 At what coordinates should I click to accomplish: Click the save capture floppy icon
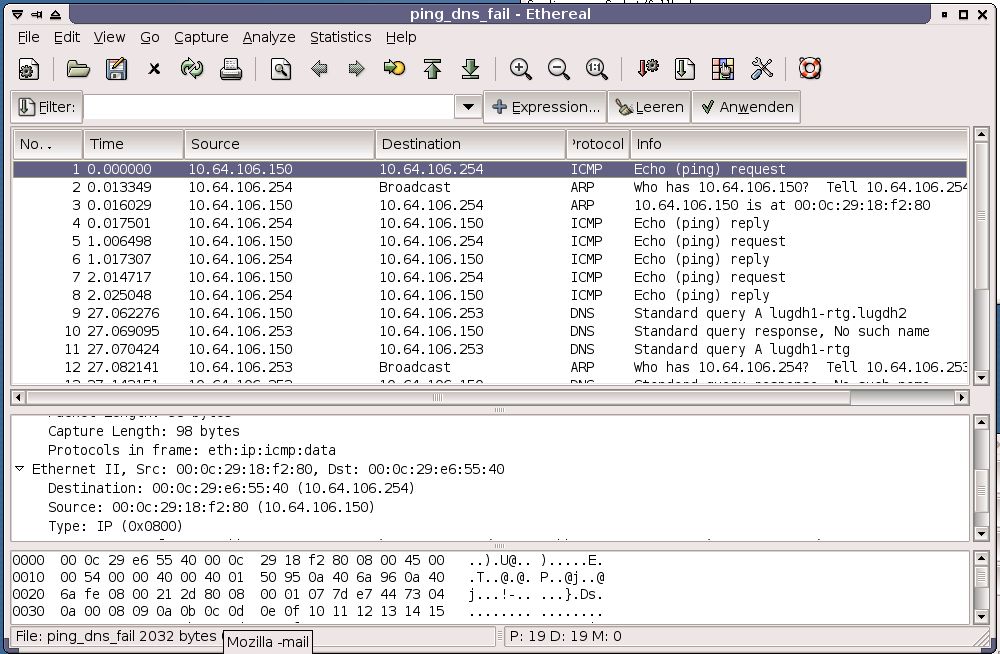coord(116,69)
